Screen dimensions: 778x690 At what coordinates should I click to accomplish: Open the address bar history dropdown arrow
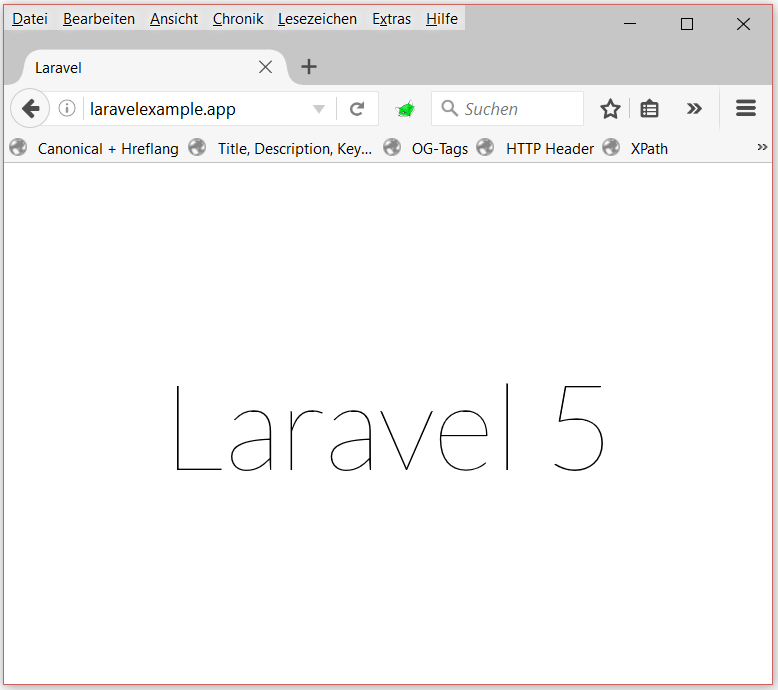pyautogui.click(x=319, y=109)
